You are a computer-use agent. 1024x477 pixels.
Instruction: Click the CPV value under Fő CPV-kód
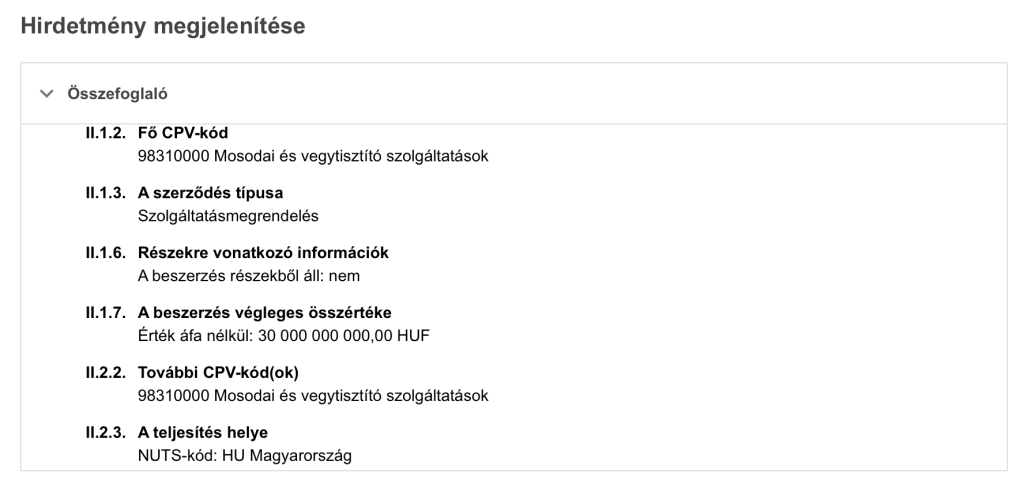click(312, 156)
